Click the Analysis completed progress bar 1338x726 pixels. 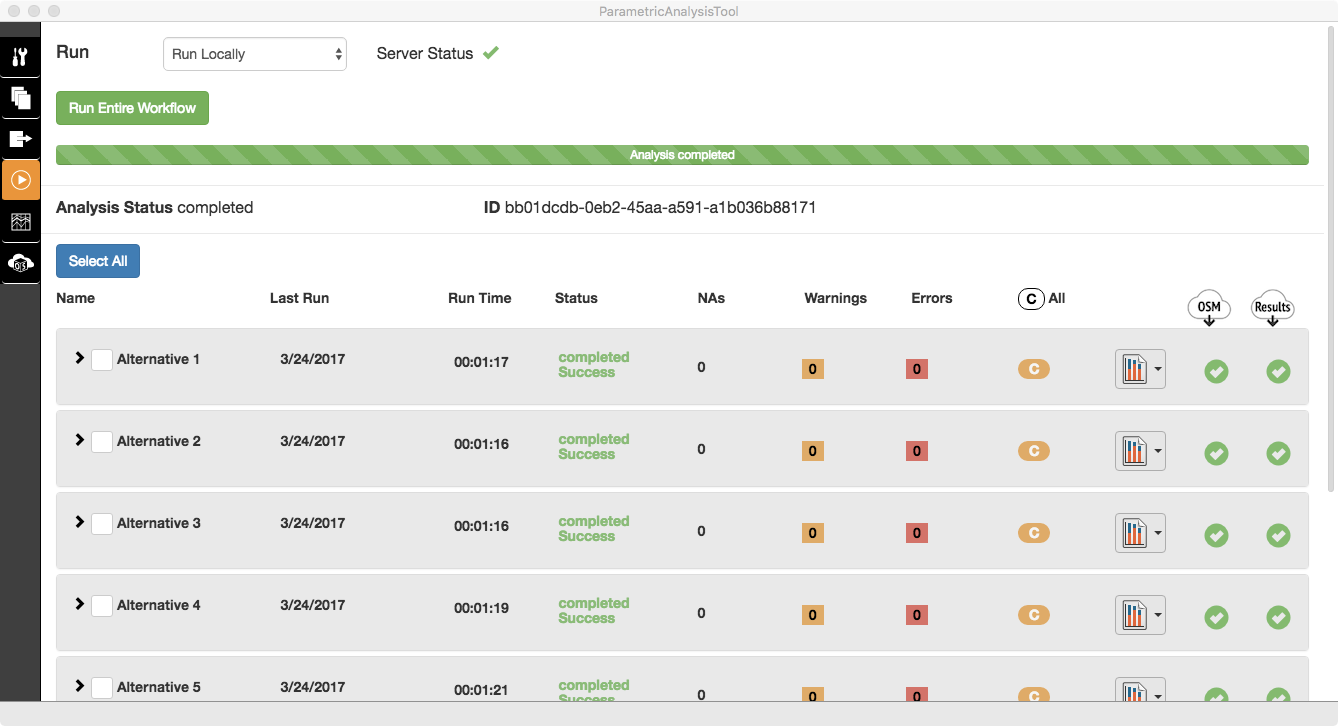(682, 155)
